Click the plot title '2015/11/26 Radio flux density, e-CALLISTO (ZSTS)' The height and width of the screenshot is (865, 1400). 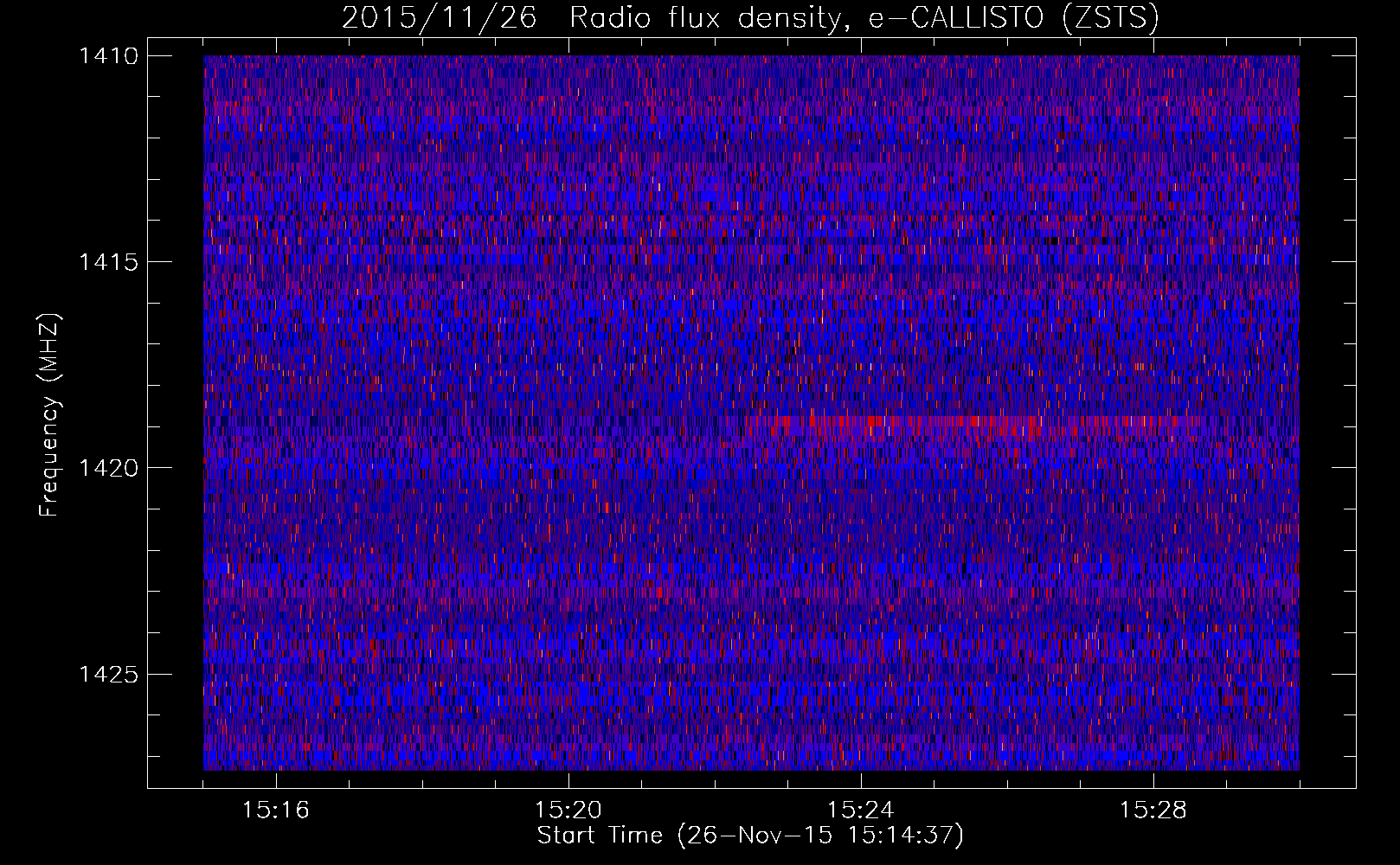pos(750,18)
